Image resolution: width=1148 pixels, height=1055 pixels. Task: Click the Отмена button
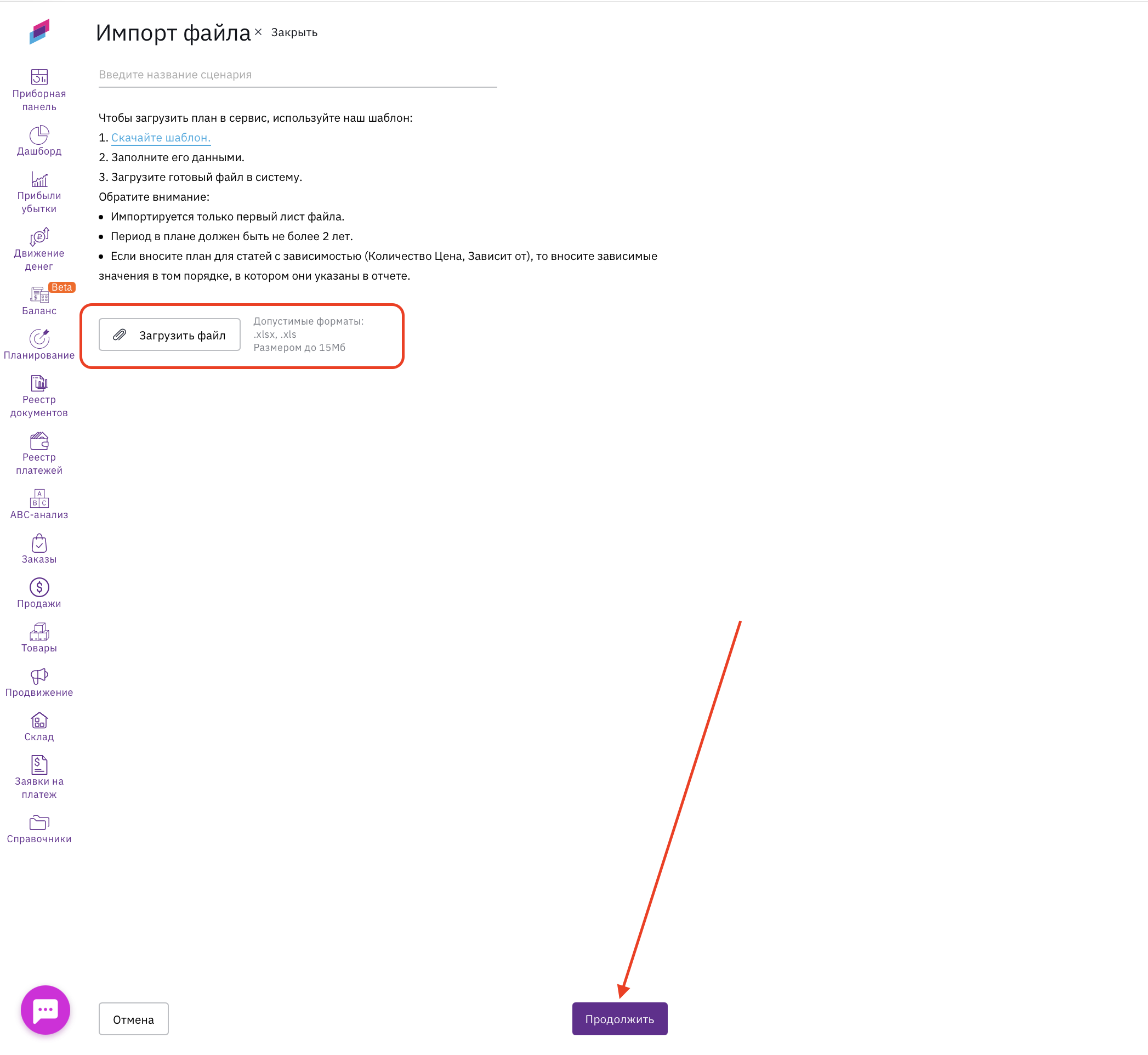click(x=133, y=1019)
